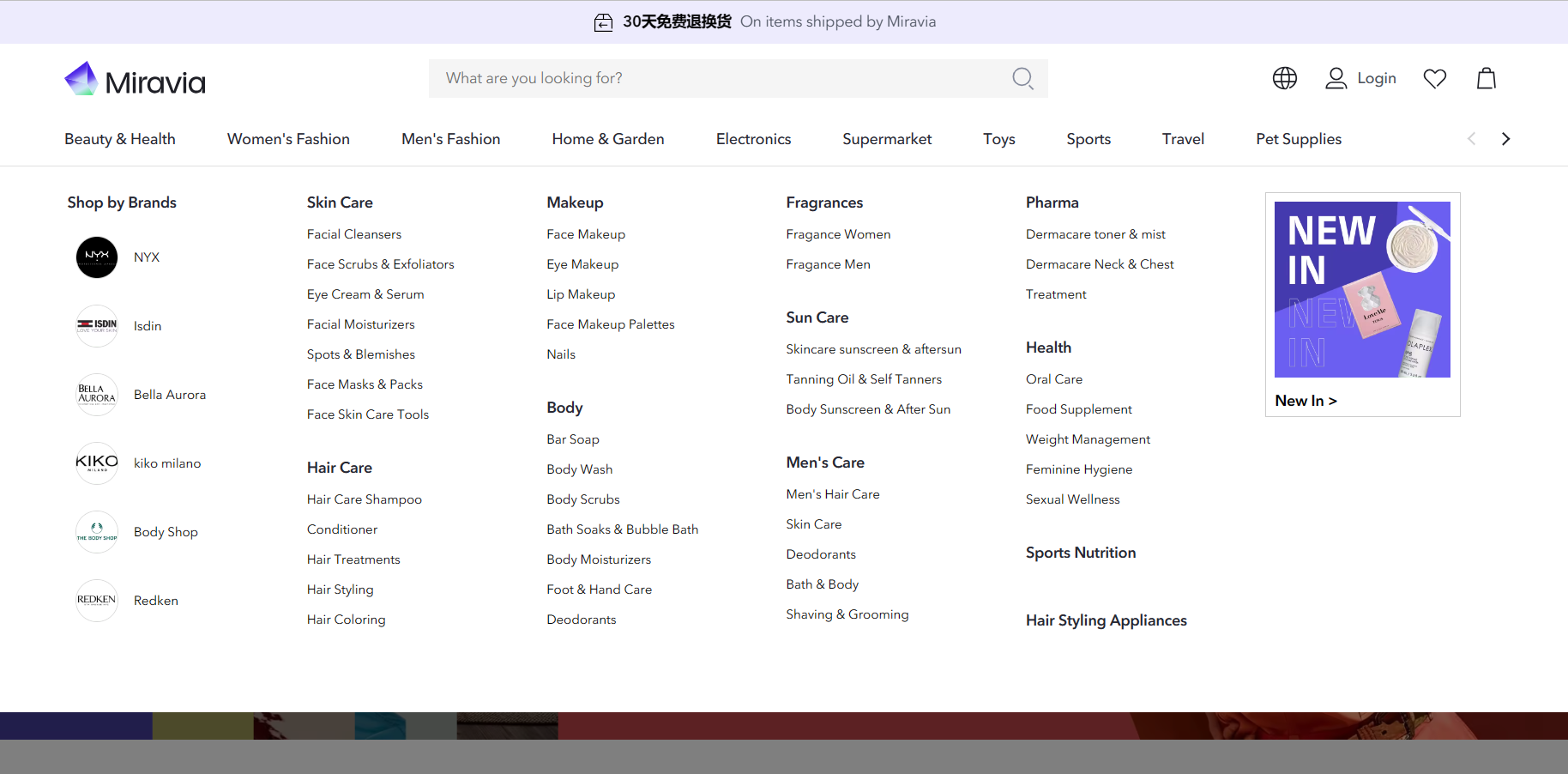The width and height of the screenshot is (1568, 774).
Task: Open Spots & Blemishes
Action: [361, 354]
